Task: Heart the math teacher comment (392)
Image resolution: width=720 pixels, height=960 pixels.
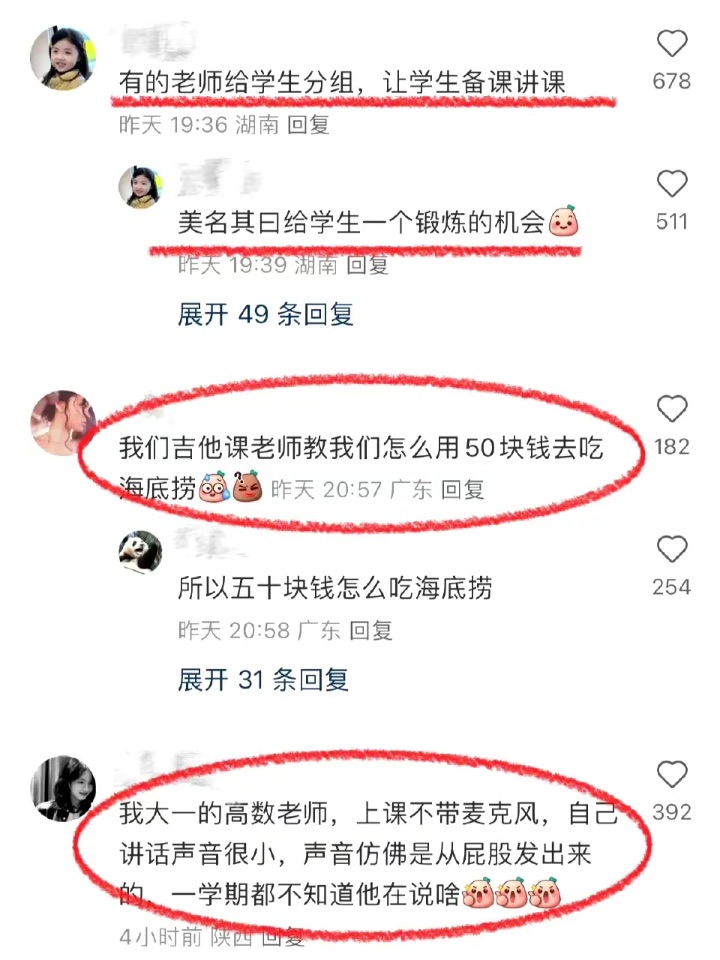Action: tap(672, 774)
